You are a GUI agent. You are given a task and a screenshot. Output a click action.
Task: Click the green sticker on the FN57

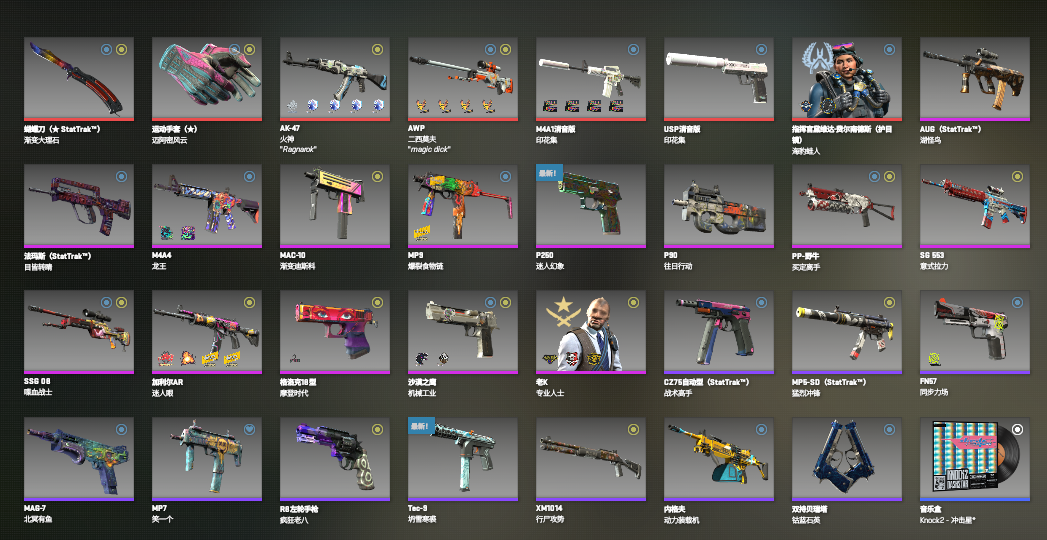tap(934, 360)
